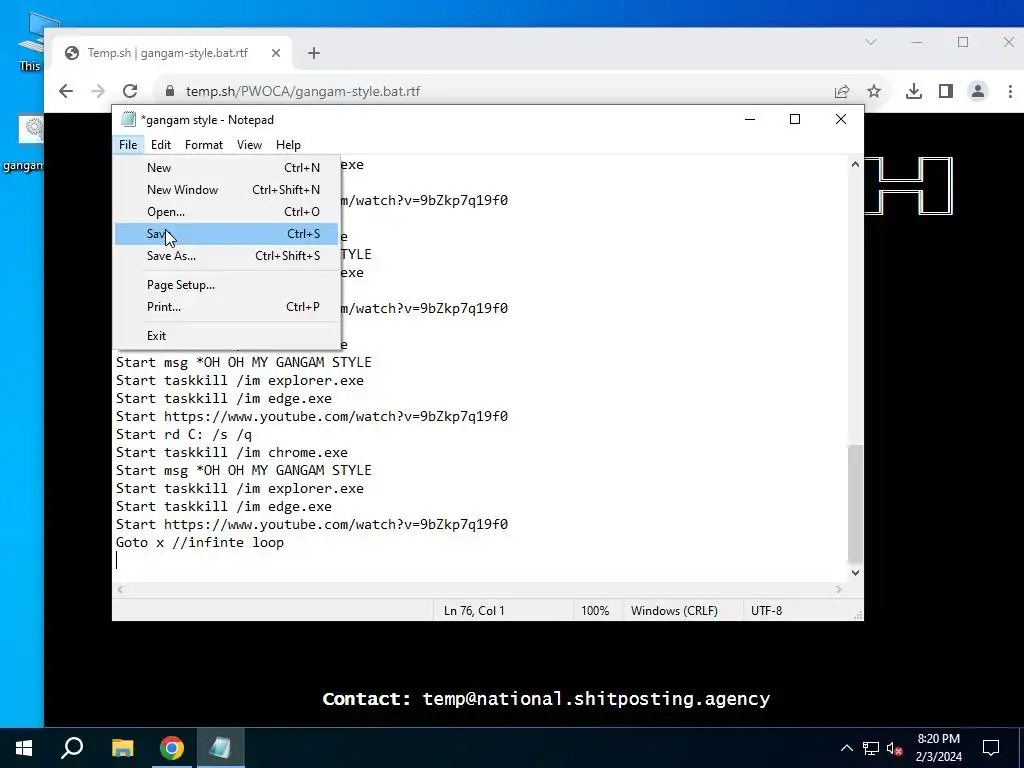Click the Notepad taskbar icon
This screenshot has height=768, width=1024.
220,748
